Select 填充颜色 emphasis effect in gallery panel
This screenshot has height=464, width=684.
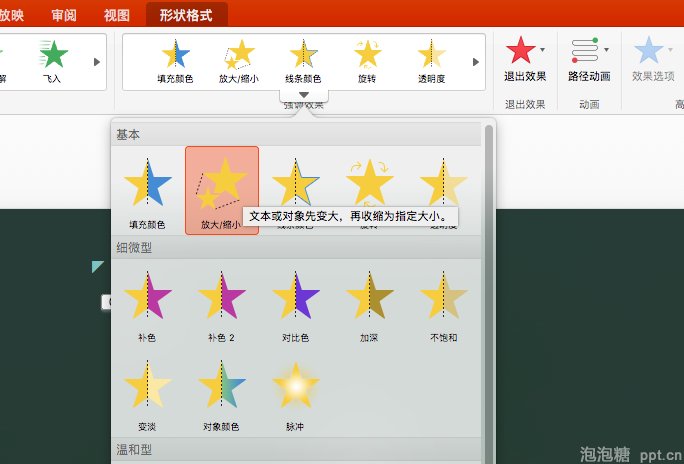tap(147, 189)
